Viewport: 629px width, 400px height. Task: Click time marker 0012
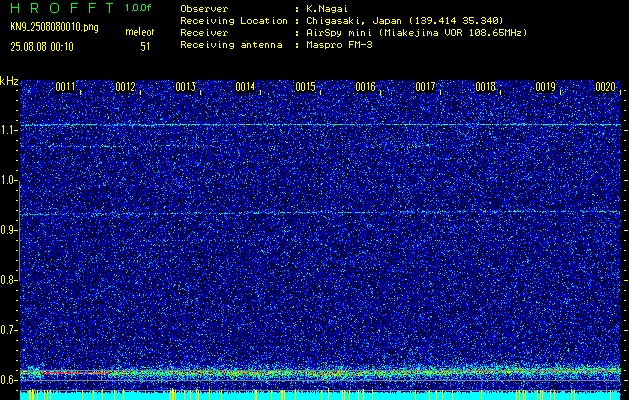(125, 87)
